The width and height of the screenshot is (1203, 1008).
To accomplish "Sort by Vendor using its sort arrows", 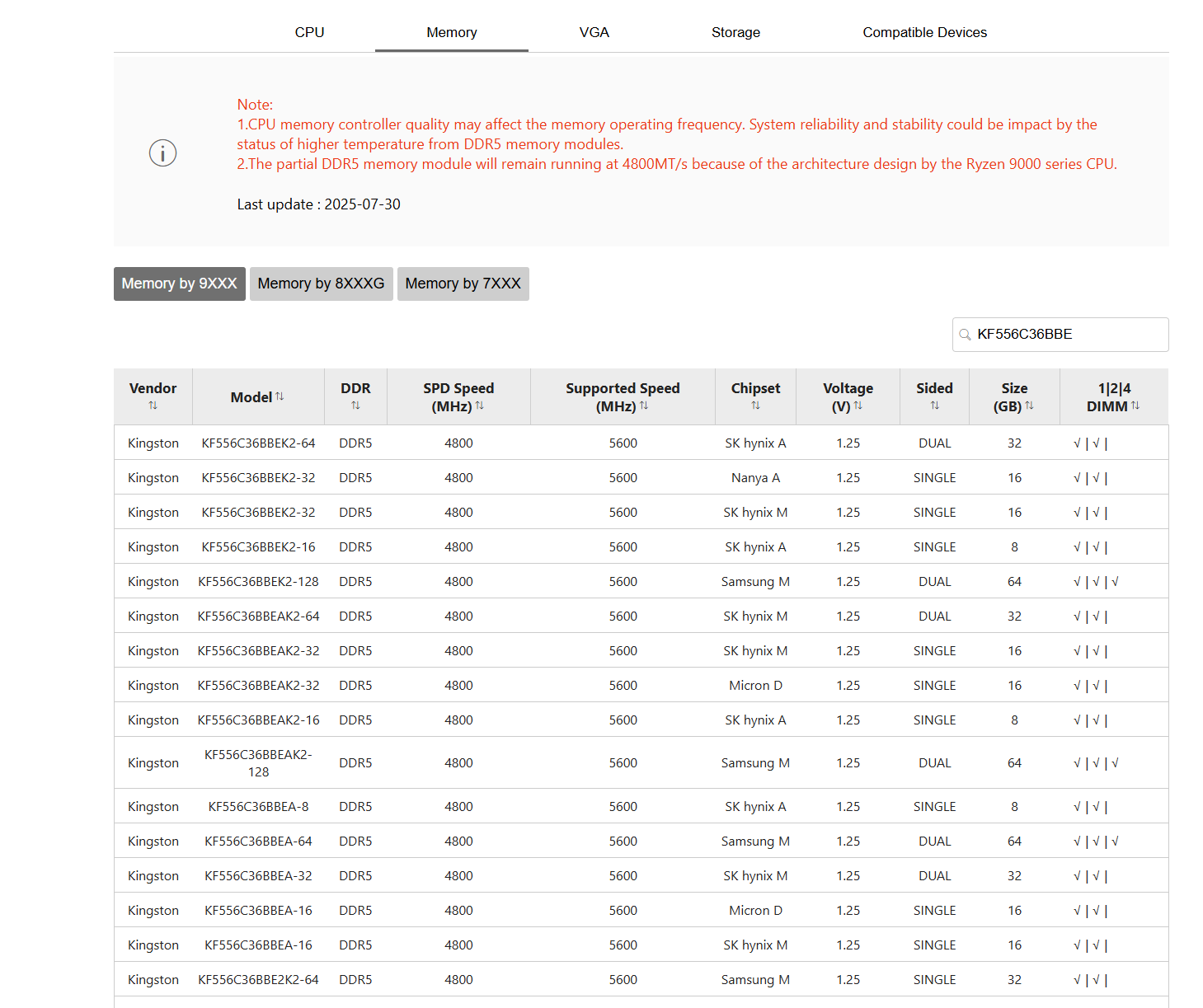I will click(x=153, y=406).
